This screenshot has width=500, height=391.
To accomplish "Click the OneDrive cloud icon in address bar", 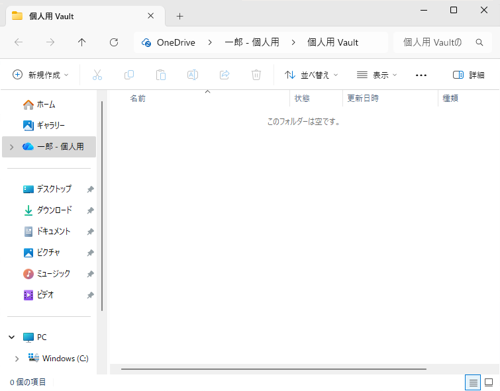I will pos(146,43).
